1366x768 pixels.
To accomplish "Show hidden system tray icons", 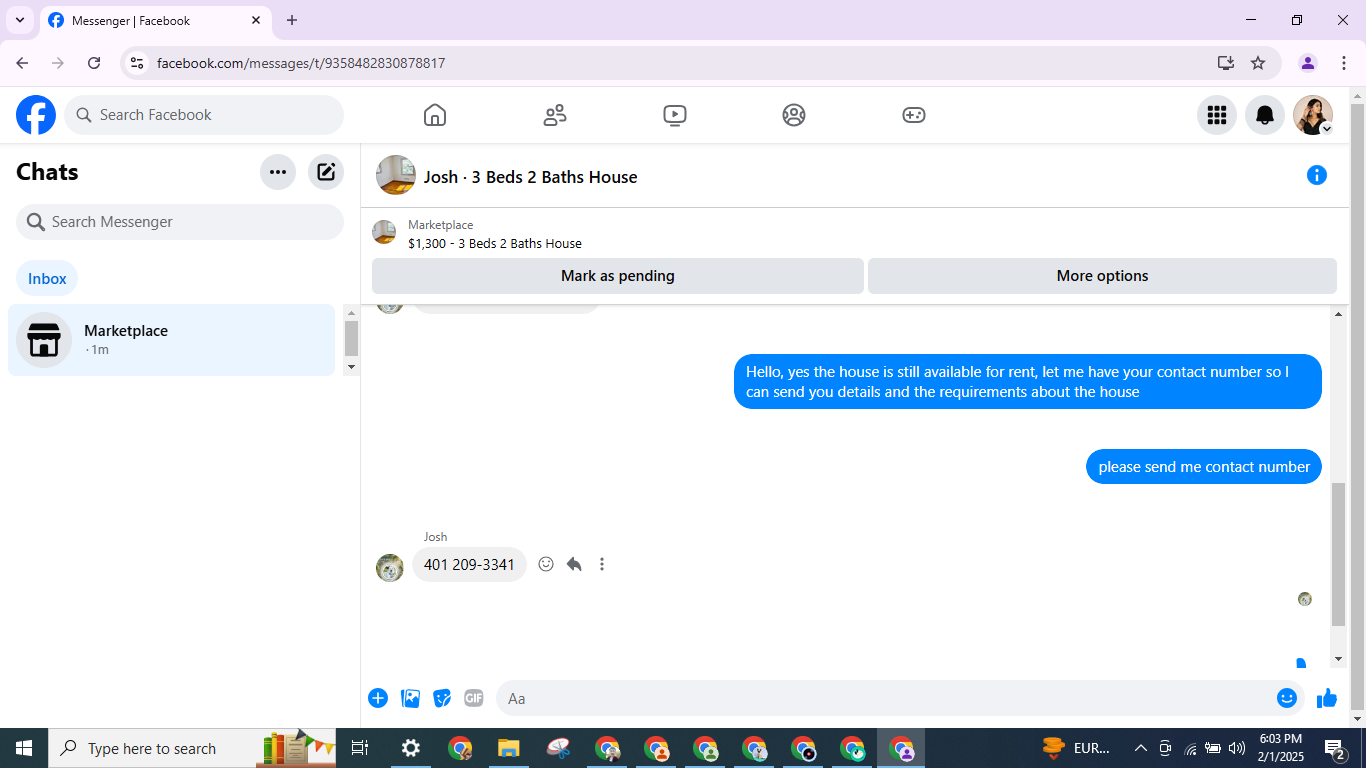I will click(x=1140, y=748).
